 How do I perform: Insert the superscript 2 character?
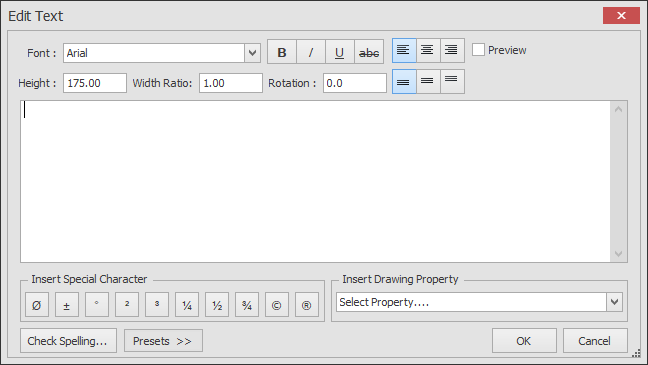pos(127,305)
